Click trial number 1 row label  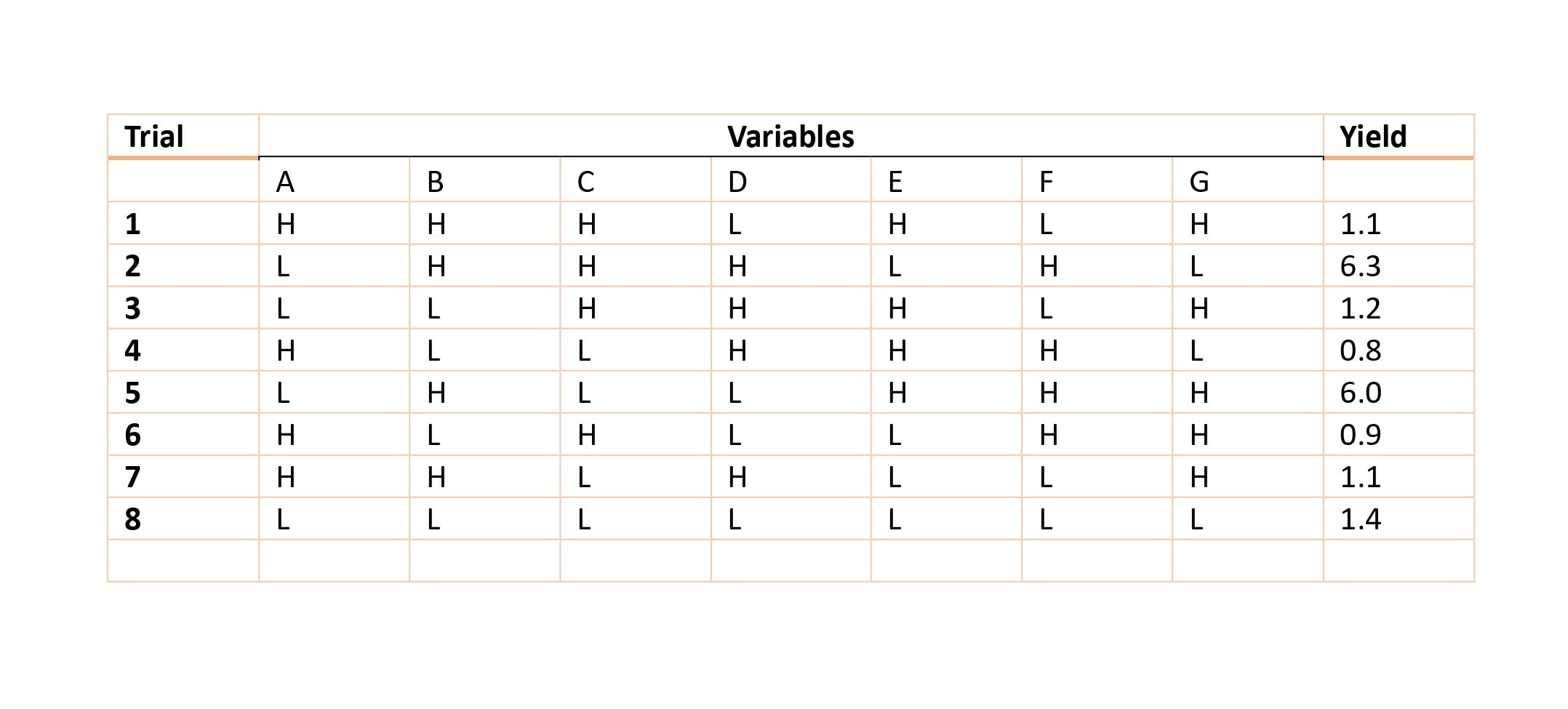coord(132,224)
